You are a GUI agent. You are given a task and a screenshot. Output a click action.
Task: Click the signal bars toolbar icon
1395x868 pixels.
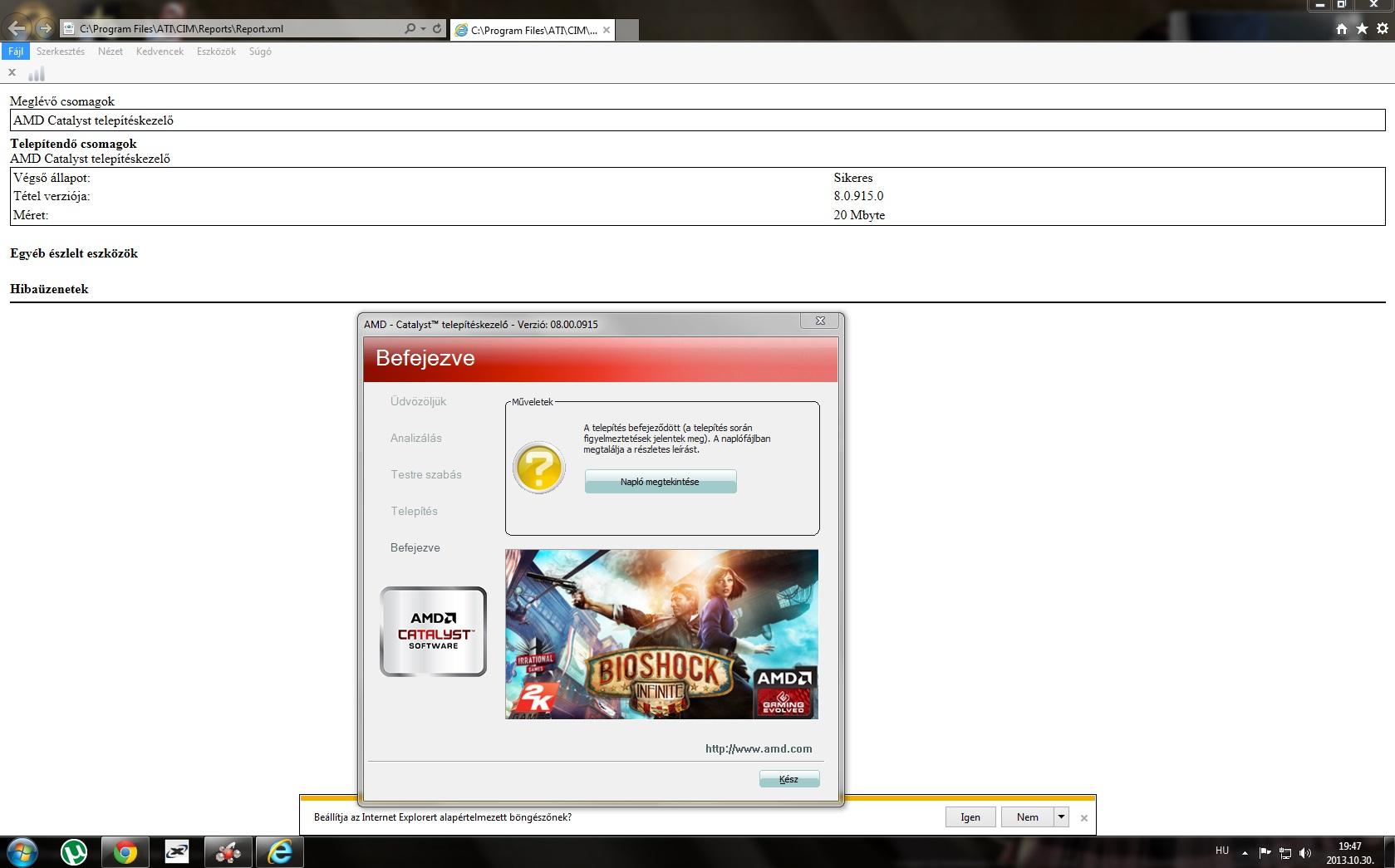(x=37, y=74)
